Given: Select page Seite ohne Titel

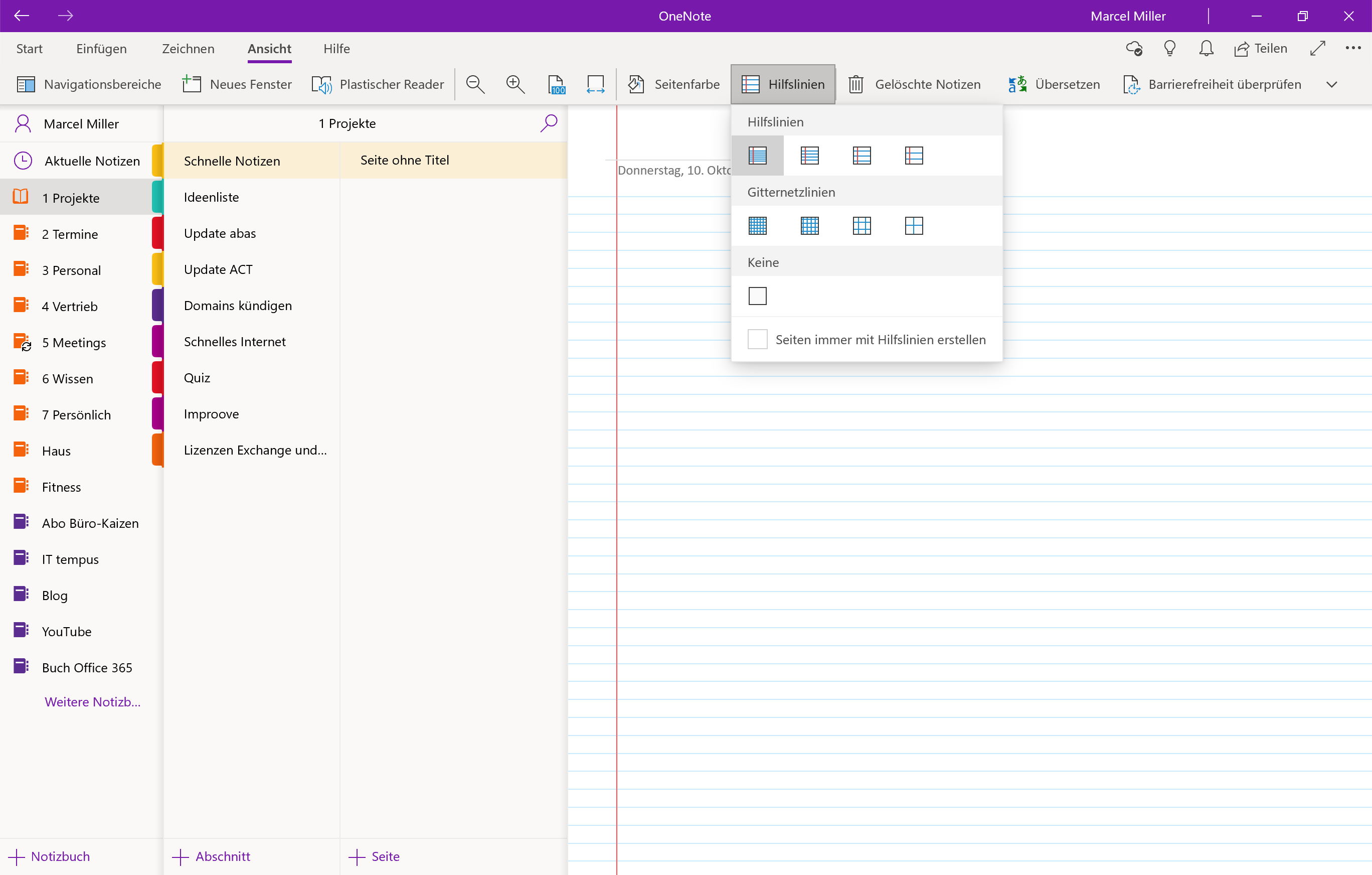Looking at the screenshot, I should [453, 160].
